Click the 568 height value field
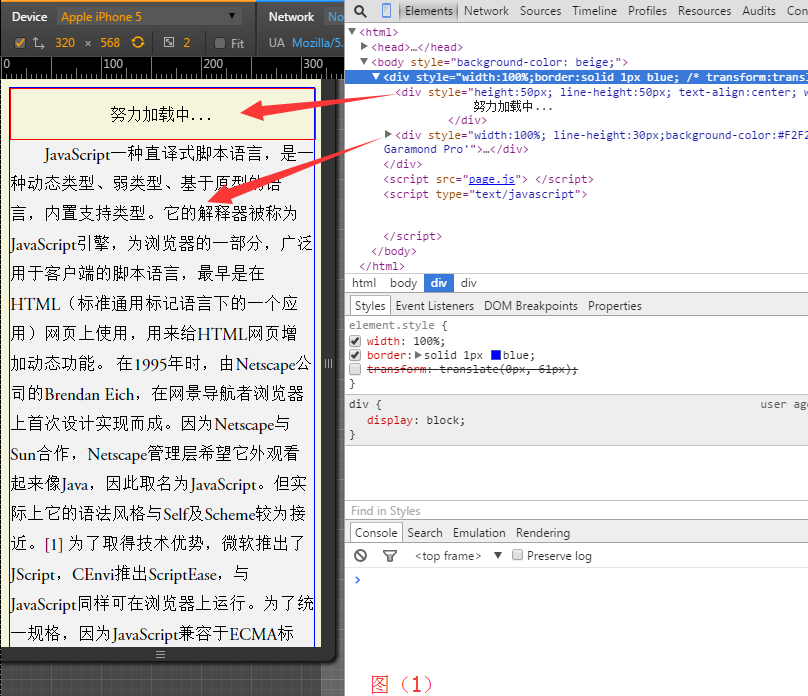Viewport: 808px width, 696px height. pos(110,42)
